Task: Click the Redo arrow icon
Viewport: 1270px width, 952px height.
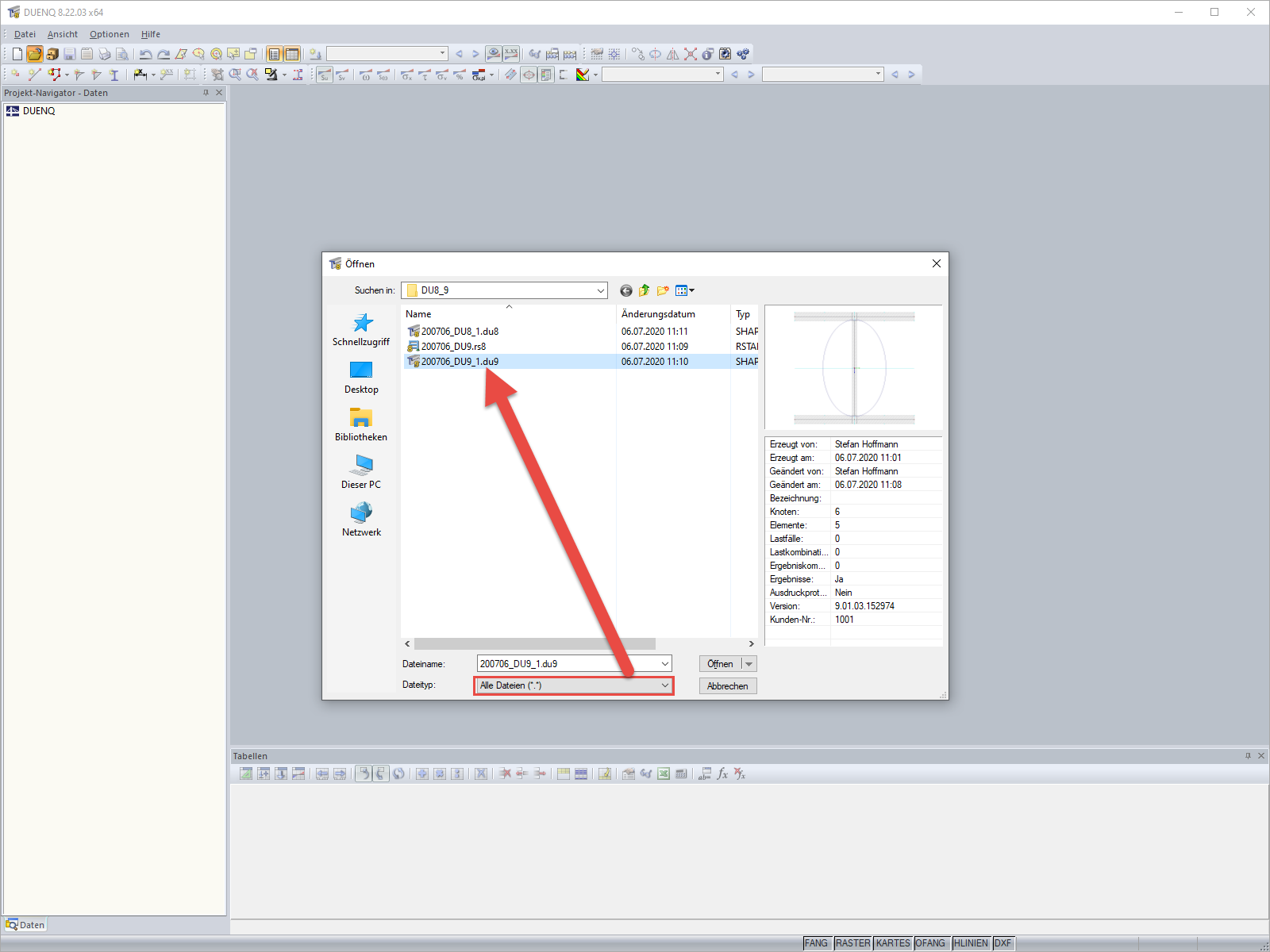Action: [164, 54]
